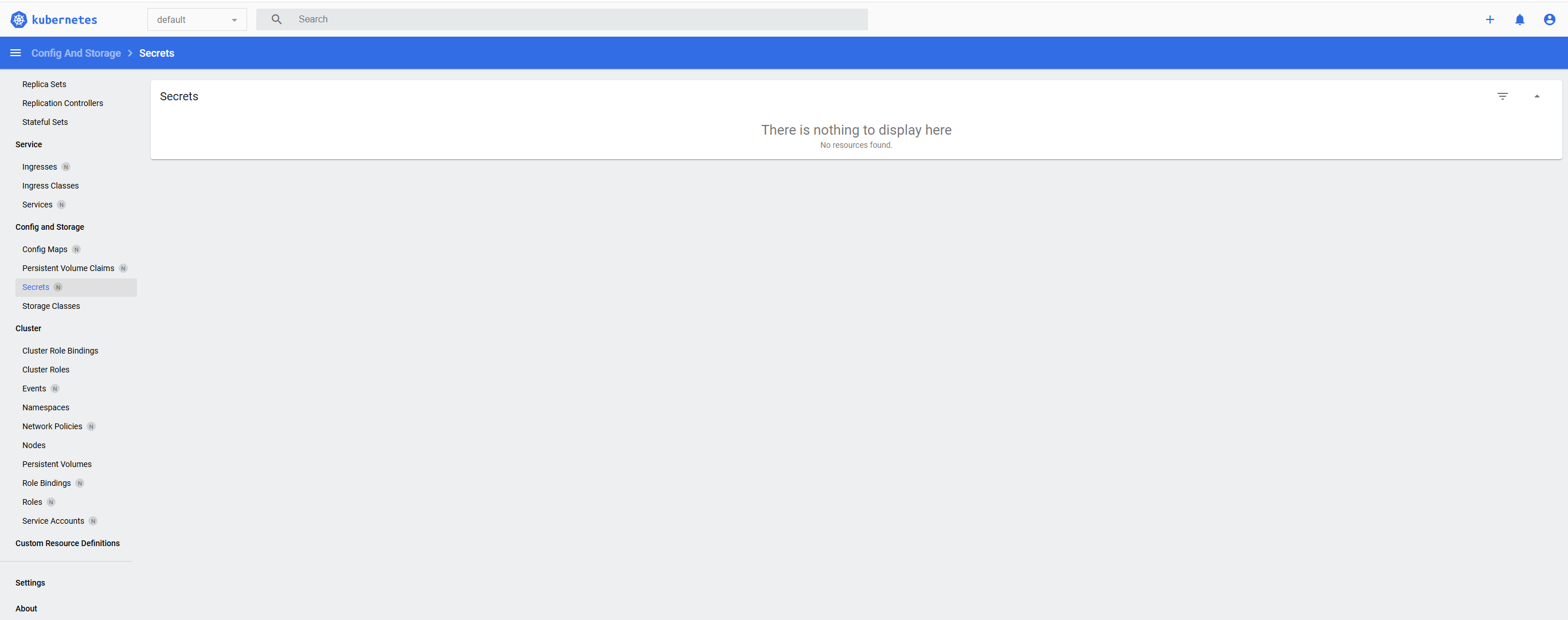This screenshot has width=1568, height=620.
Task: Click the Secrets filter icon
Action: 1502,96
